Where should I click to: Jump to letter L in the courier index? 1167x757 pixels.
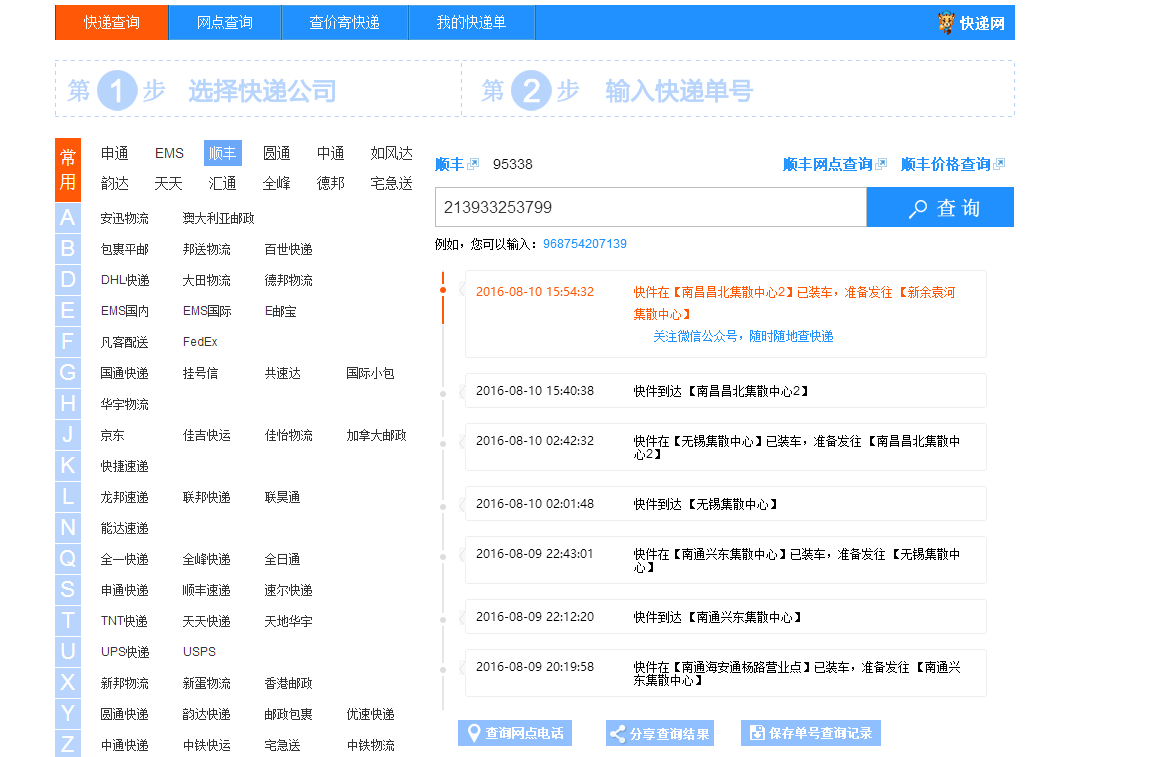(68, 496)
